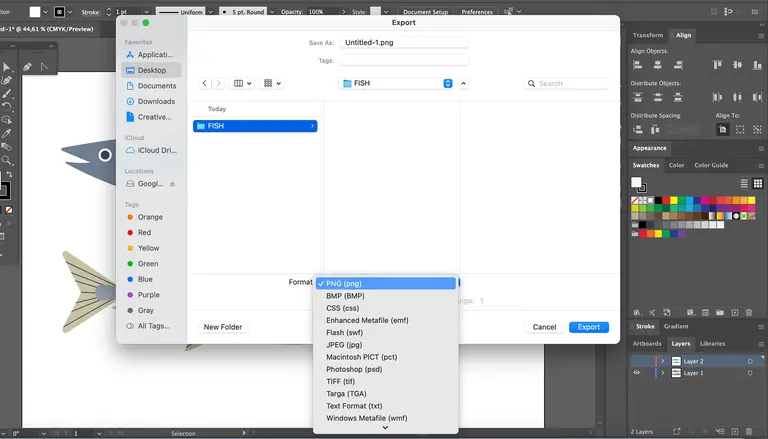
Task: Click vertical distribute spacing icon
Action: (x=637, y=129)
